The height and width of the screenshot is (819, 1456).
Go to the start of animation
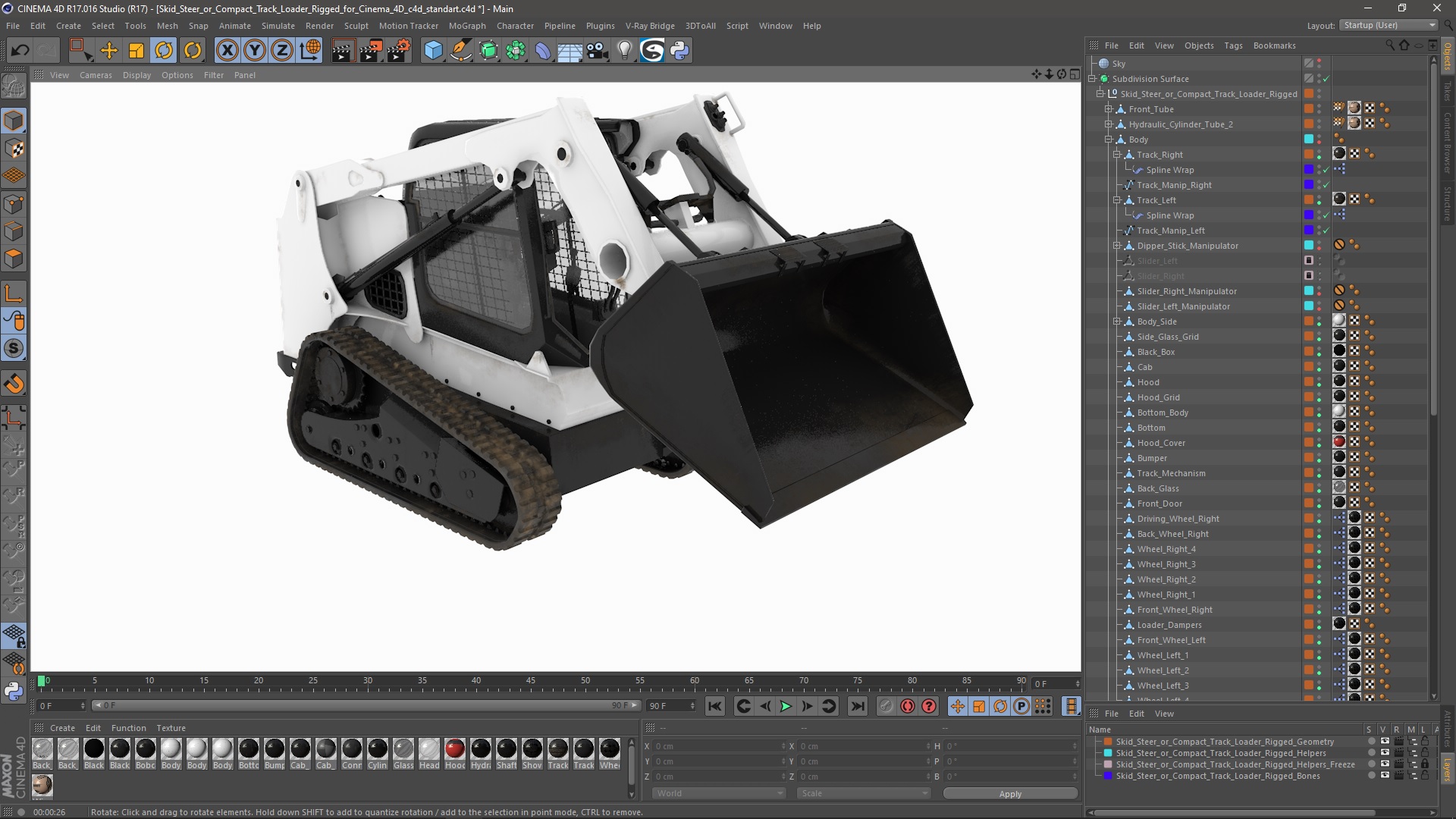point(714,707)
